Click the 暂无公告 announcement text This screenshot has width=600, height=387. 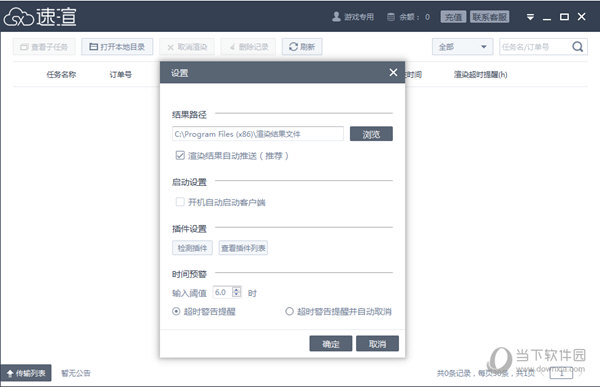76,373
